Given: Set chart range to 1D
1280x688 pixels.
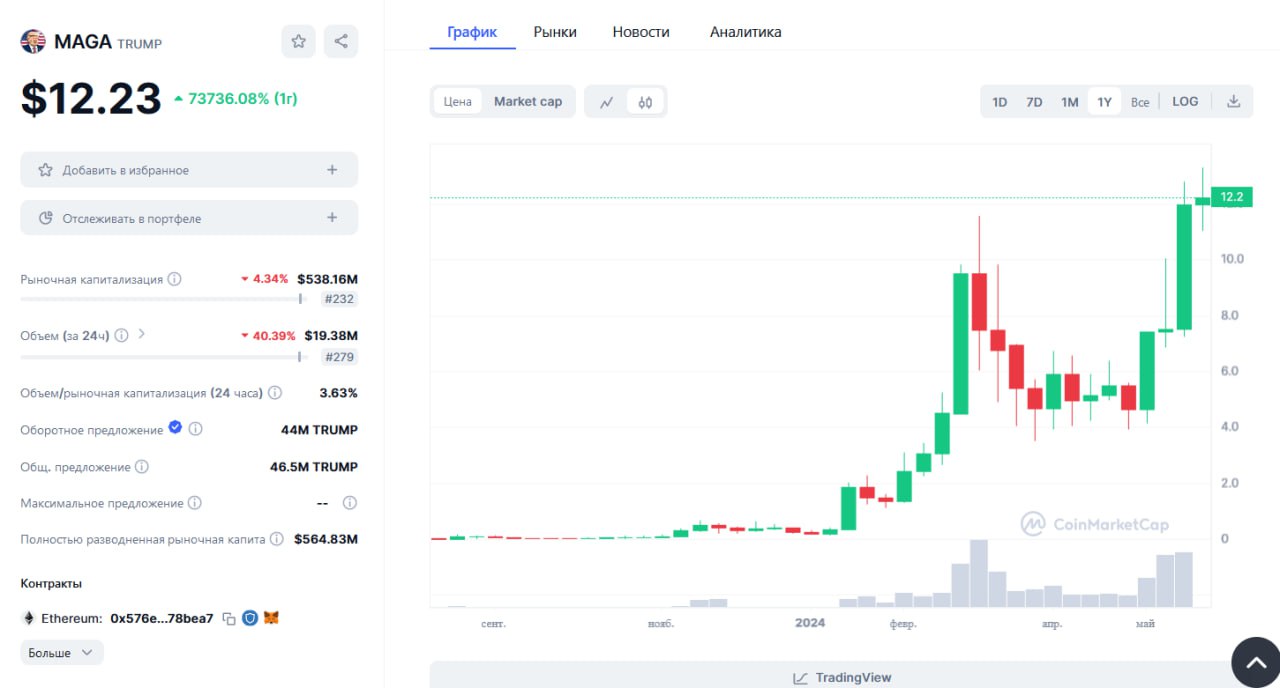Looking at the screenshot, I should click(x=1000, y=102).
